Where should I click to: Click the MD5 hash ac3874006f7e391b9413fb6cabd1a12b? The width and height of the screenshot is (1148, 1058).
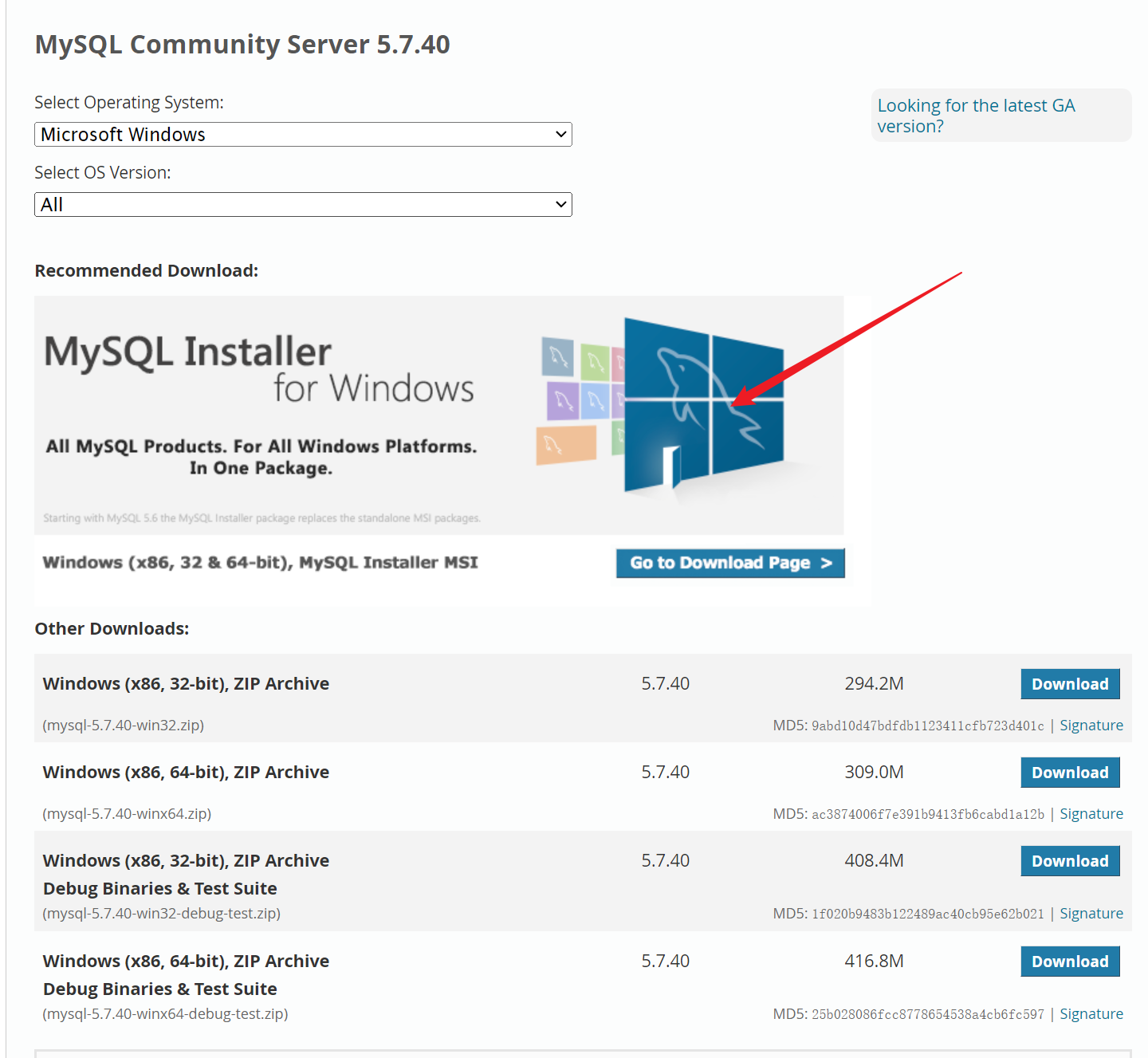[928, 814]
